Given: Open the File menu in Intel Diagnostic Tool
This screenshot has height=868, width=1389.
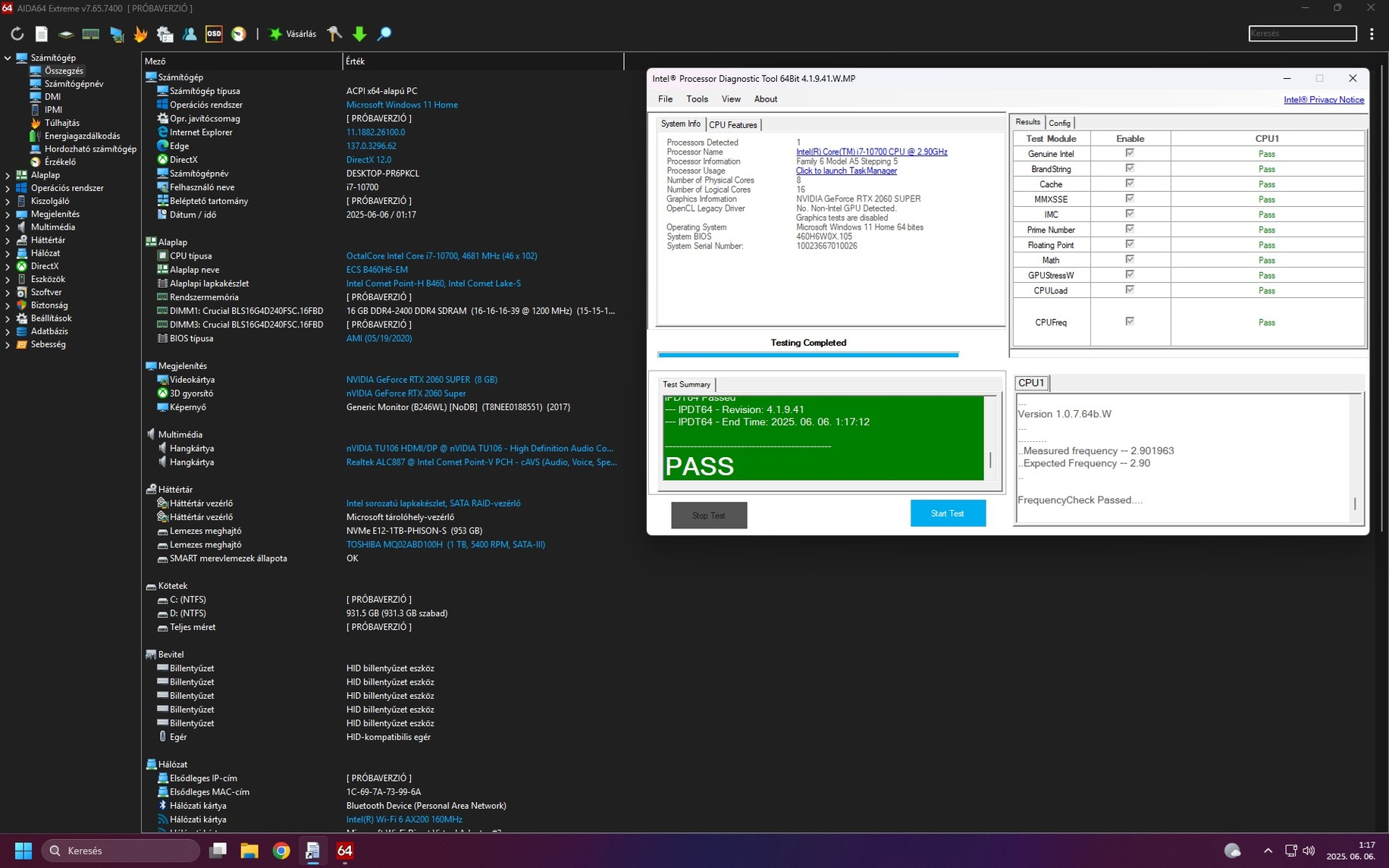Looking at the screenshot, I should click(665, 99).
